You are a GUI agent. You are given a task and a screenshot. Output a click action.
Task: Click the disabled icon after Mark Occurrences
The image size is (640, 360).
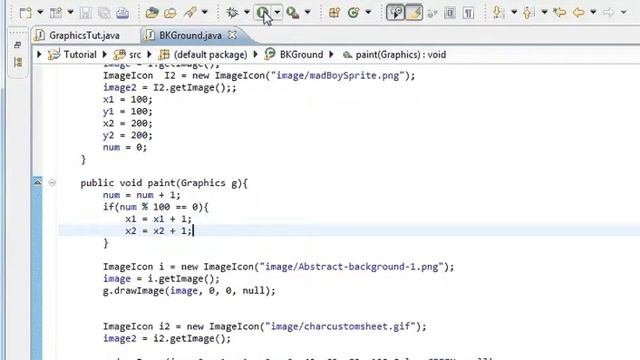click(432, 13)
